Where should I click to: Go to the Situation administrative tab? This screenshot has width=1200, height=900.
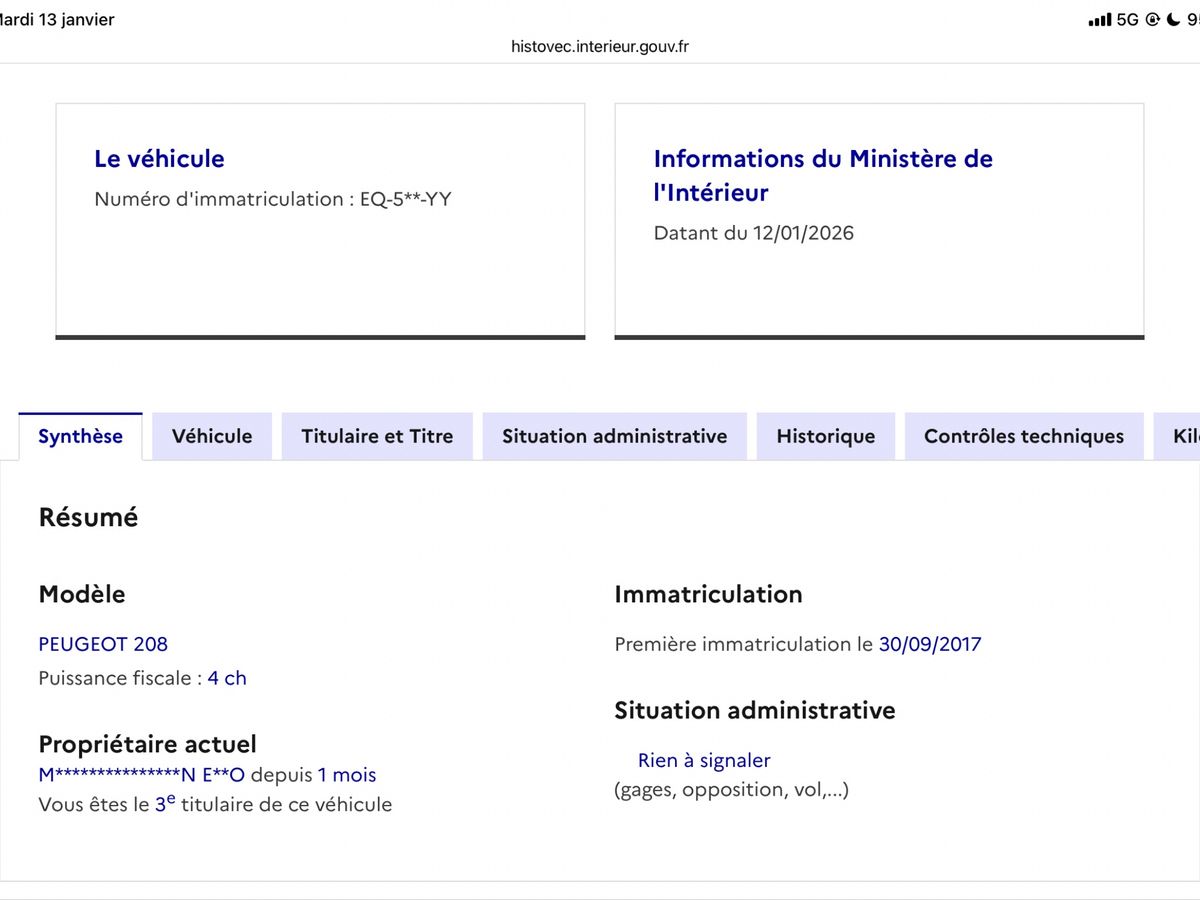[x=614, y=436]
